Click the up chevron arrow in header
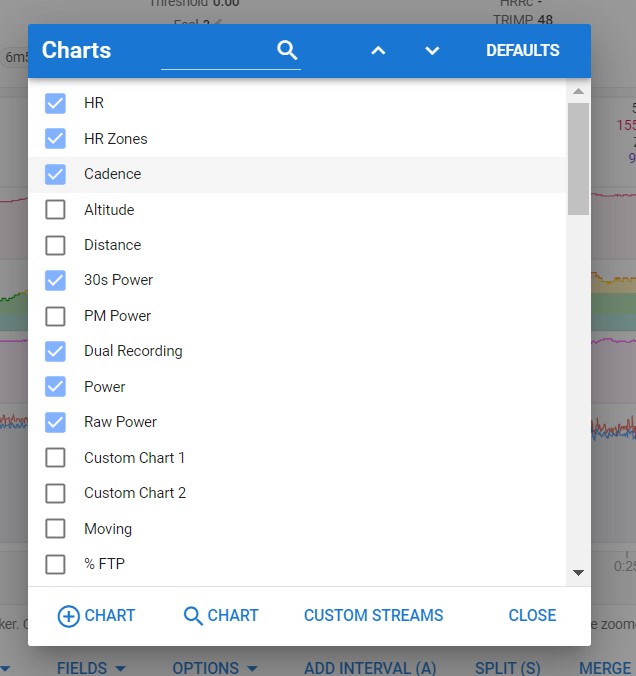This screenshot has width=636, height=676. tap(378, 51)
